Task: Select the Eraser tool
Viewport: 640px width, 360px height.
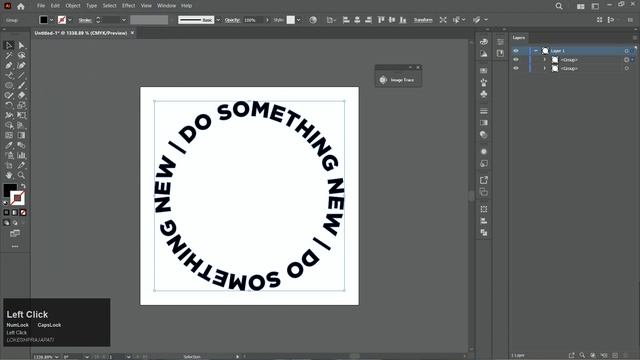Action: click(x=21, y=95)
